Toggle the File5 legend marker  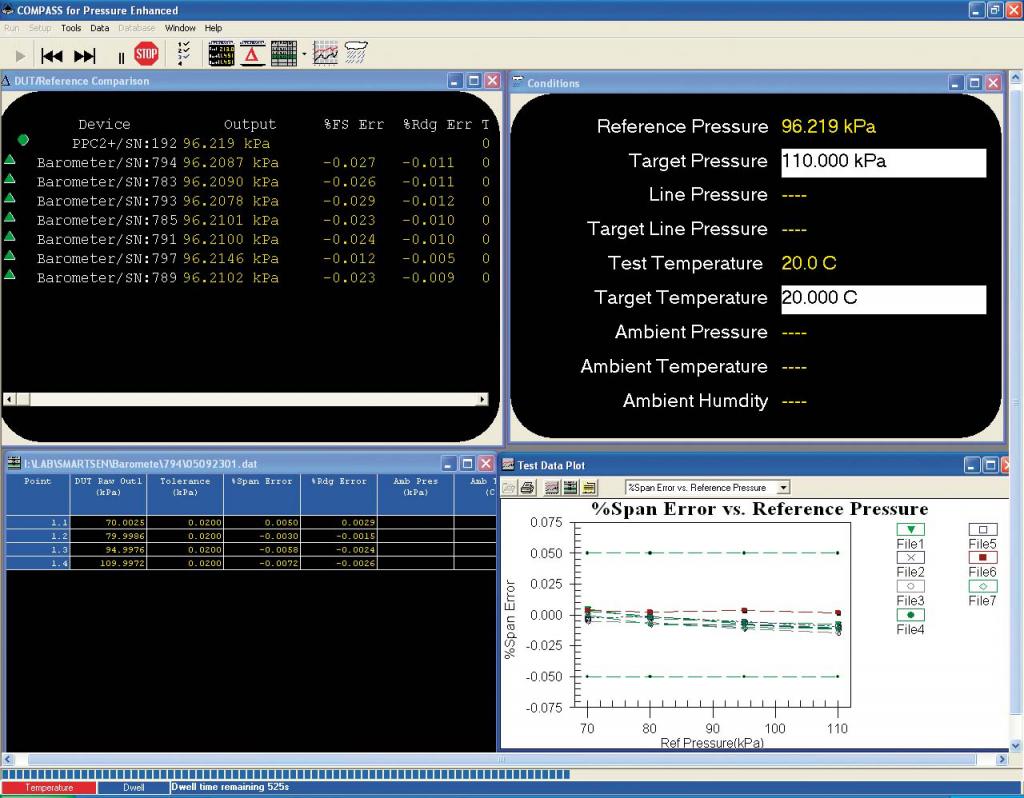point(983,530)
